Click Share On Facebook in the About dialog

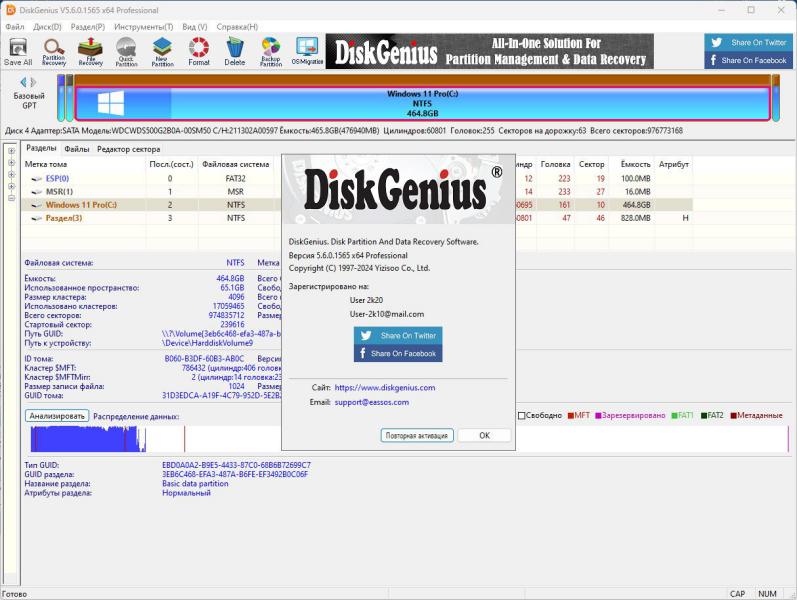coord(398,353)
